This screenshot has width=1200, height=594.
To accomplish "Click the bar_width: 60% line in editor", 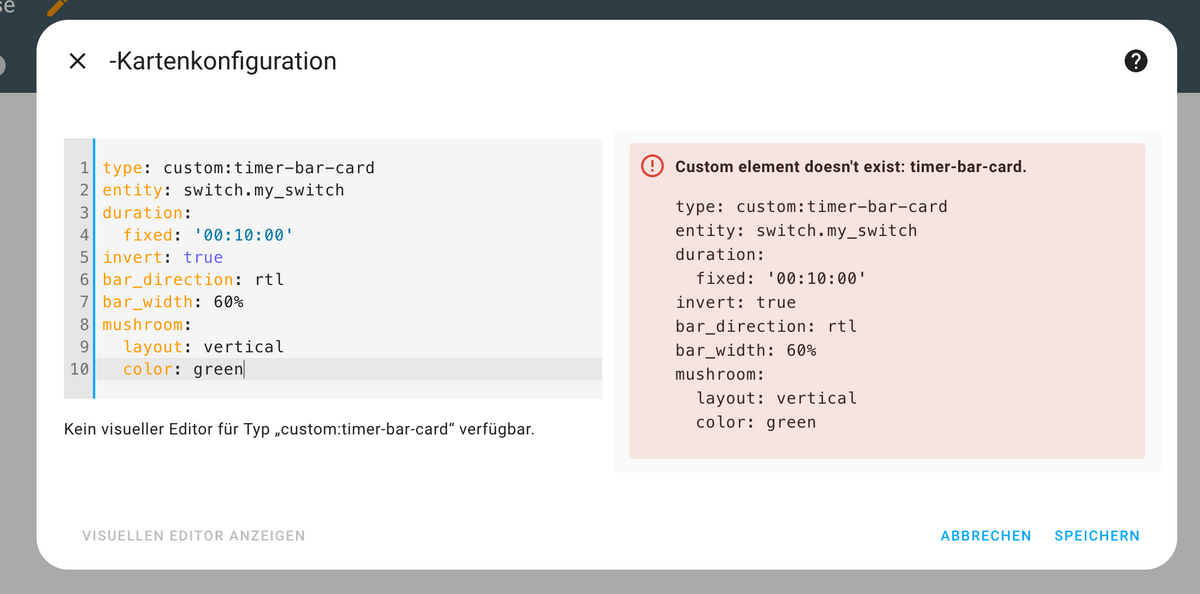I will pos(173,302).
